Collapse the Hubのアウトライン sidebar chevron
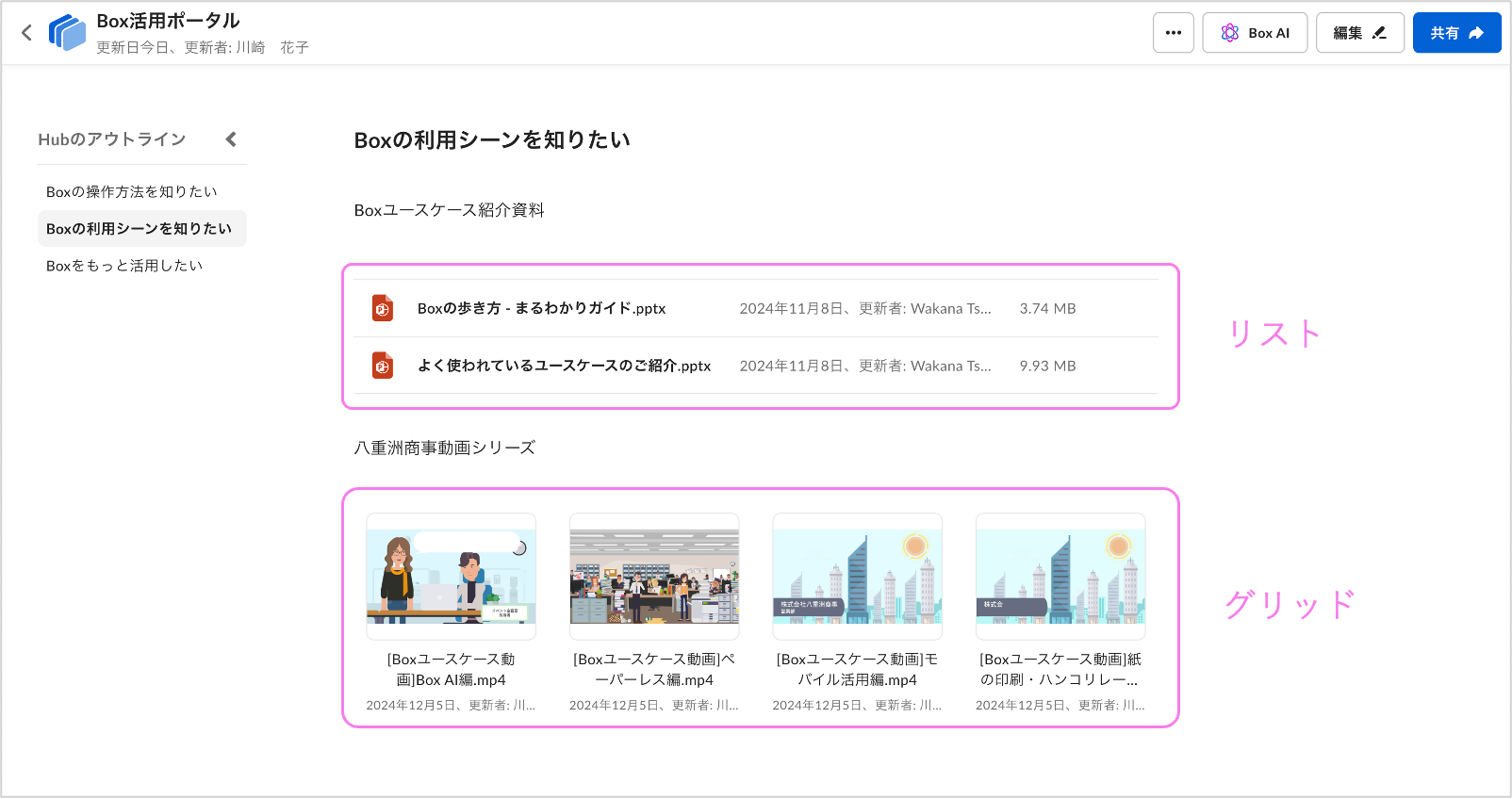Screen dimensions: 1512x799 [x=231, y=139]
